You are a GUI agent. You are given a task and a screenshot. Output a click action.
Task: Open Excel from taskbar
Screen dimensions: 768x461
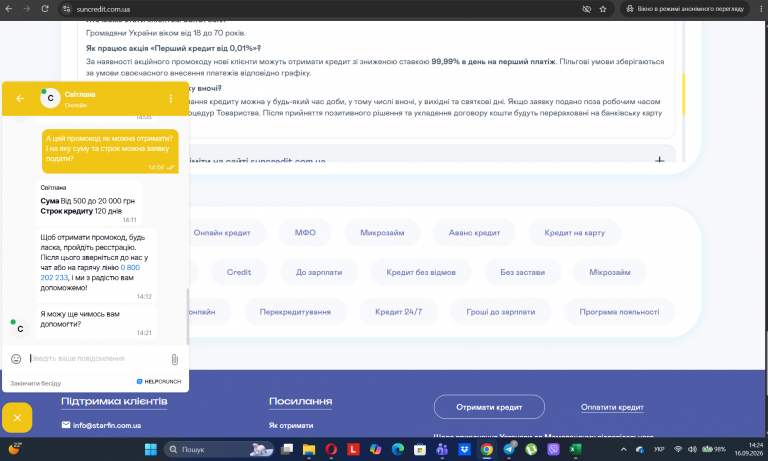click(x=576, y=449)
